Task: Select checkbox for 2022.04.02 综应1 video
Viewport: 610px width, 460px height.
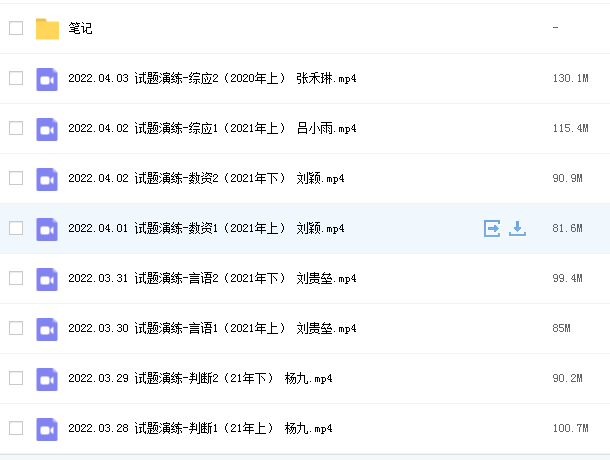Action: coord(16,128)
